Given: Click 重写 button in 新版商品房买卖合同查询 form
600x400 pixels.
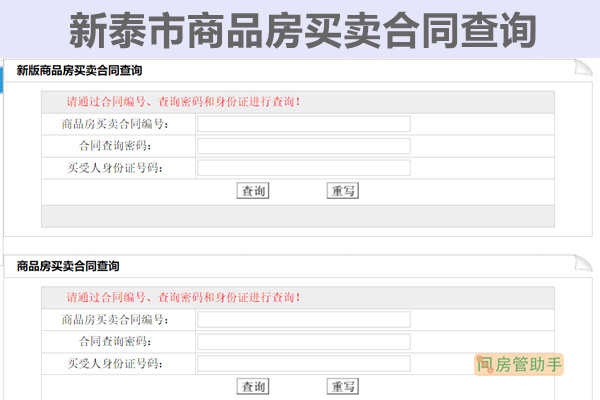Looking at the screenshot, I should 343,191.
